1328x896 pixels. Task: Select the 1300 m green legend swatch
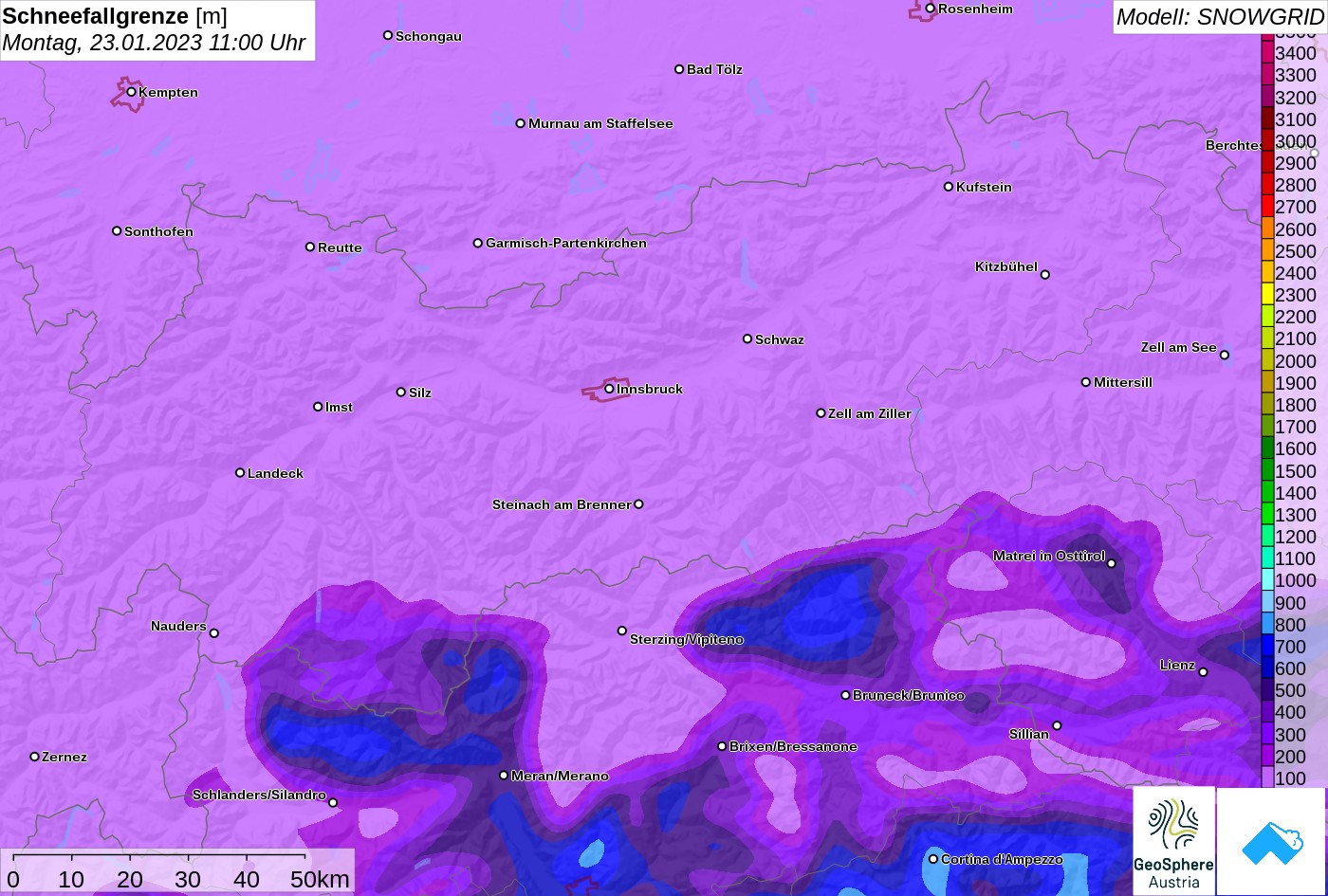click(x=1266, y=515)
